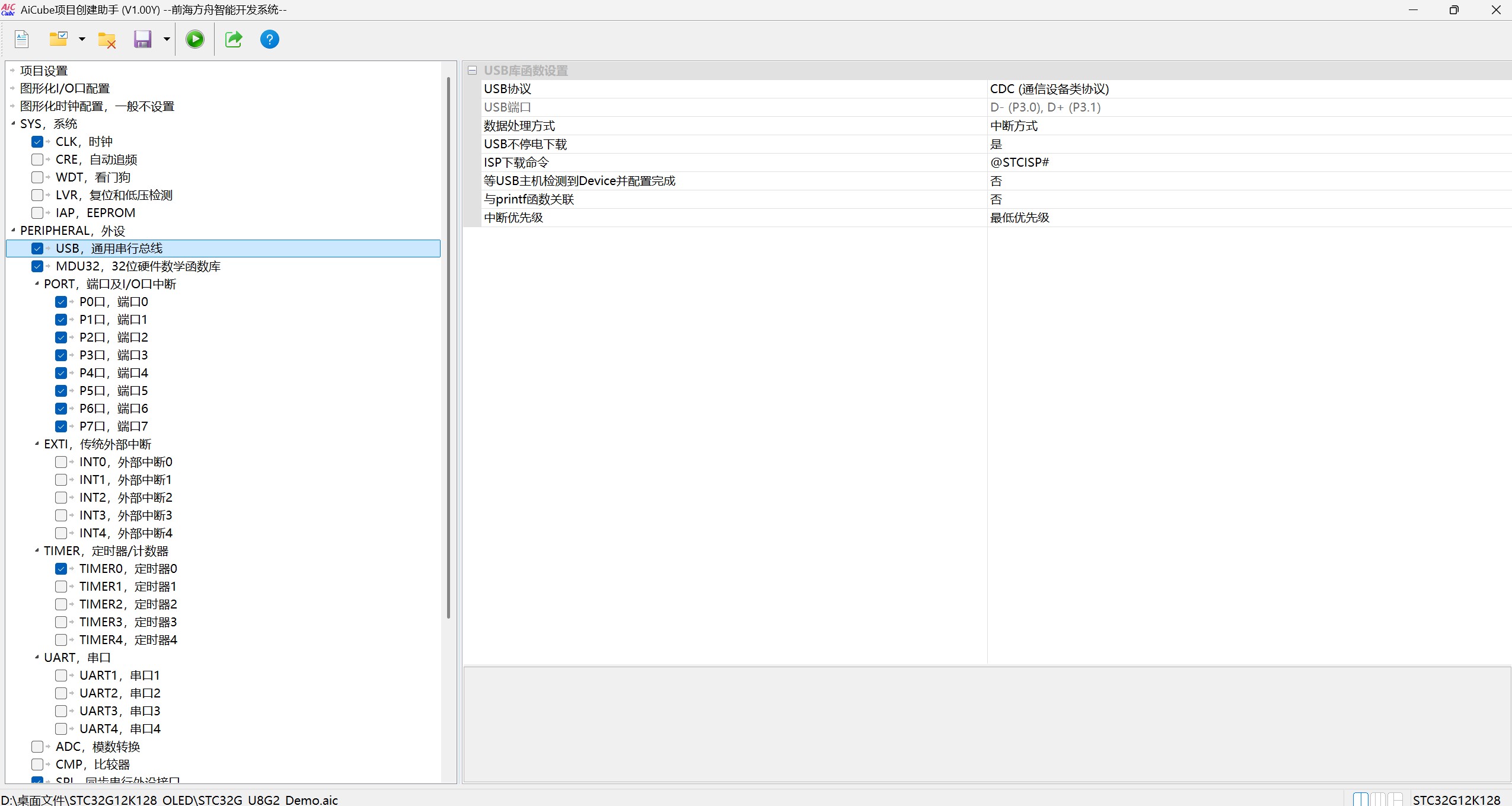This screenshot has height=806, width=1512.
Task: Click the open project folder icon
Action: [58, 40]
